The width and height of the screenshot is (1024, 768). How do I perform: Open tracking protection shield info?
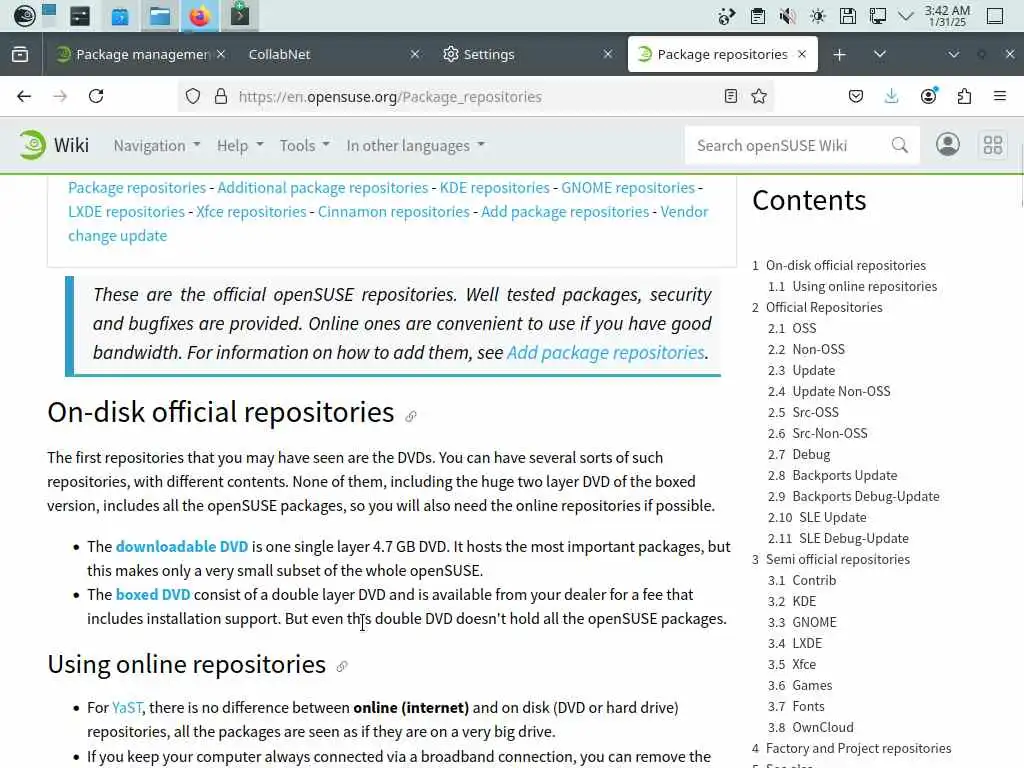tap(193, 97)
